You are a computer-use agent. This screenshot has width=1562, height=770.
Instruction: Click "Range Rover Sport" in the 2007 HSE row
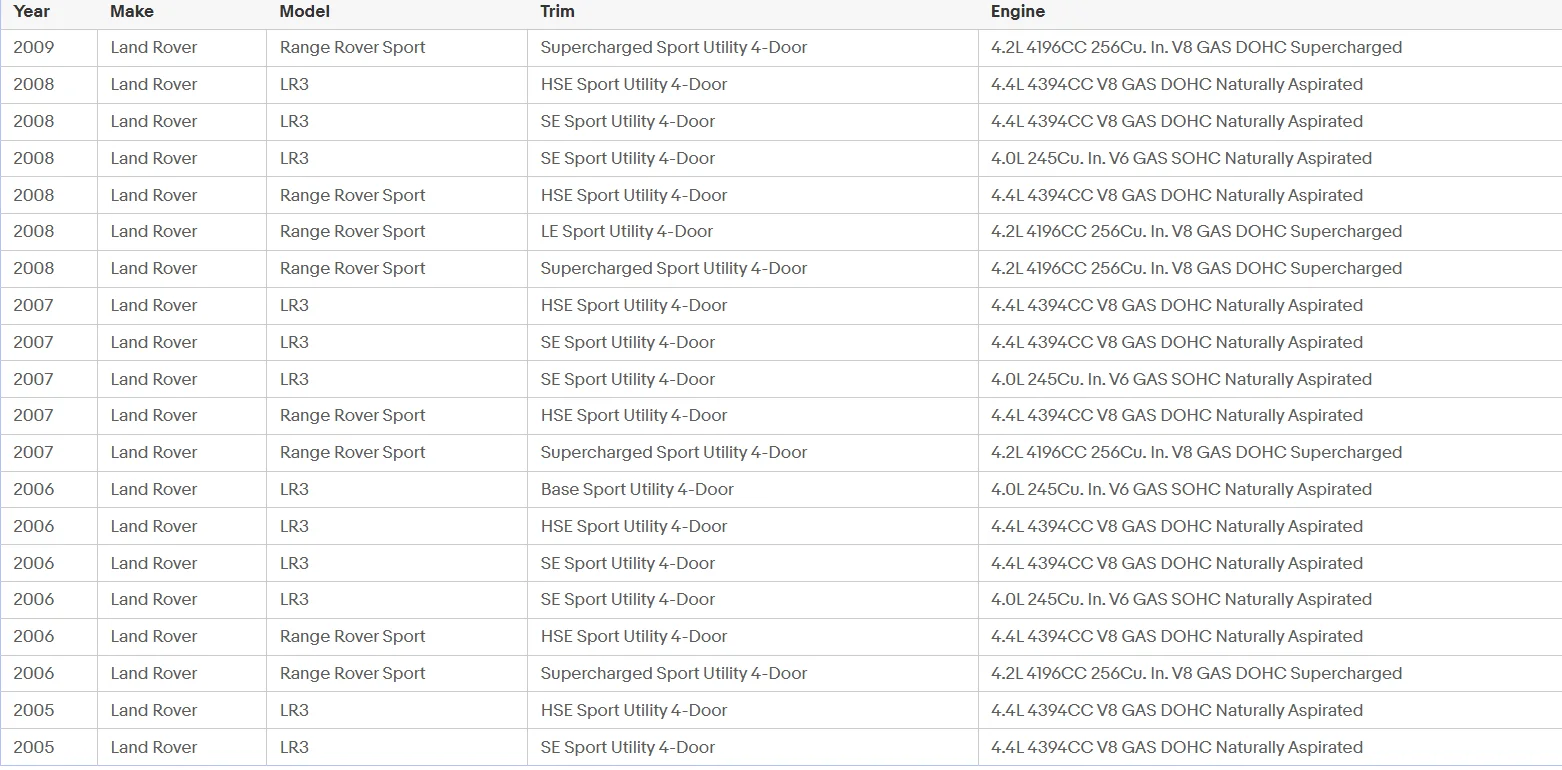tap(353, 416)
